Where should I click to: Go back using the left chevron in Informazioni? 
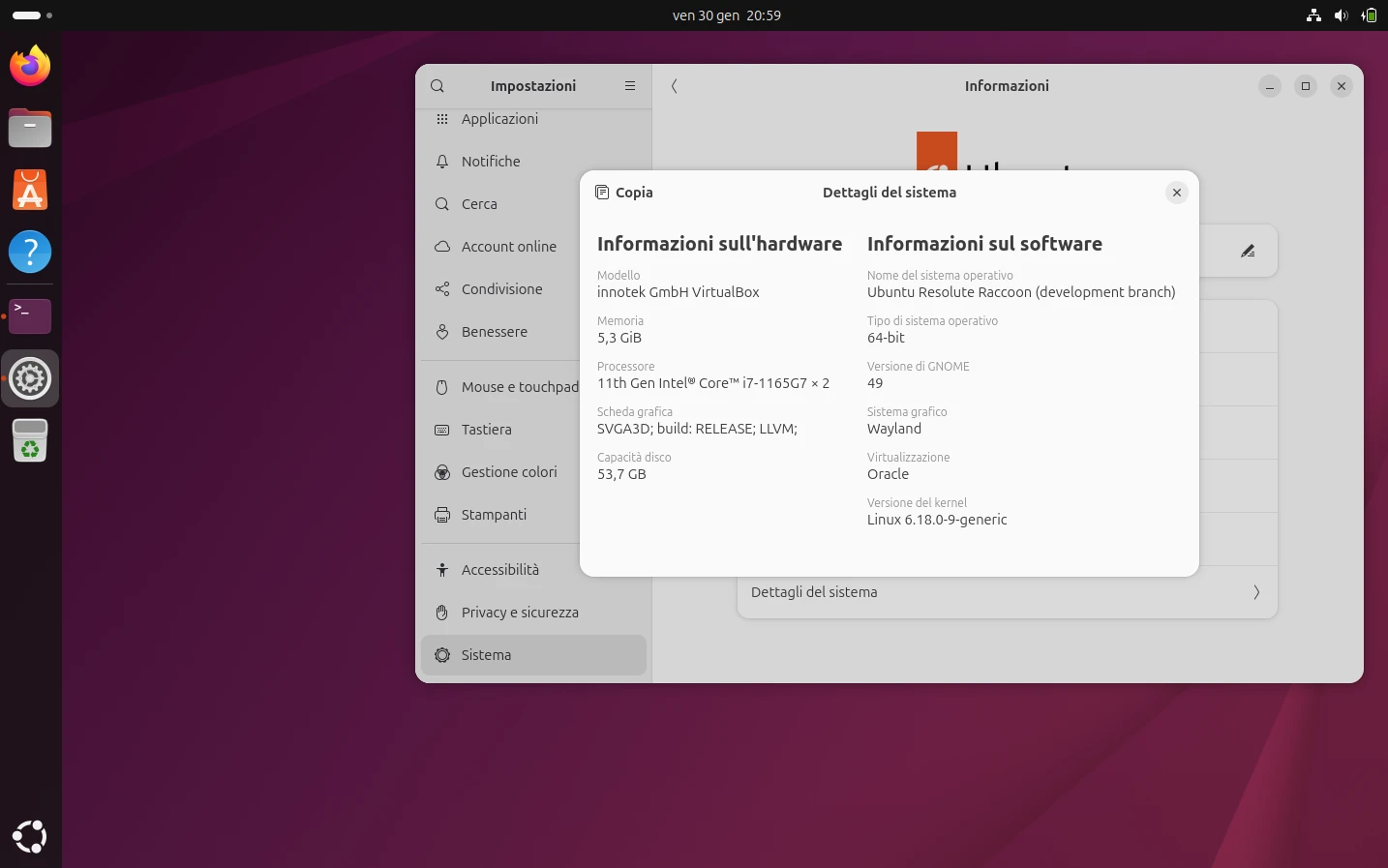(x=674, y=86)
